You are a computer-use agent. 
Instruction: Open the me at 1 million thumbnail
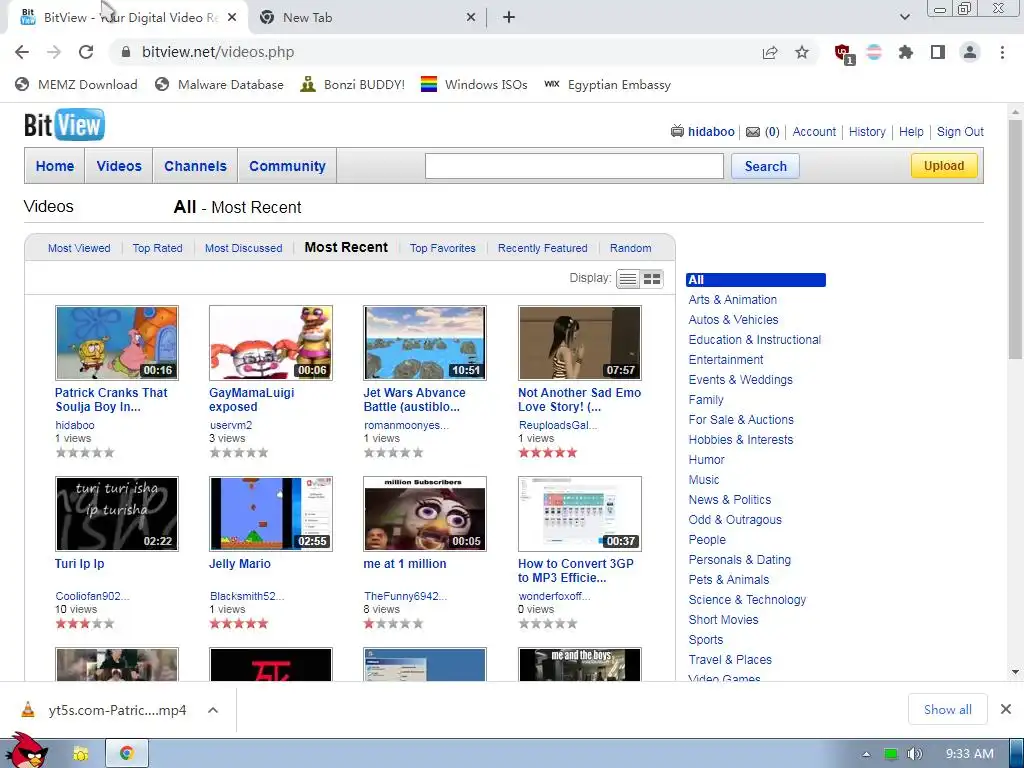click(425, 514)
